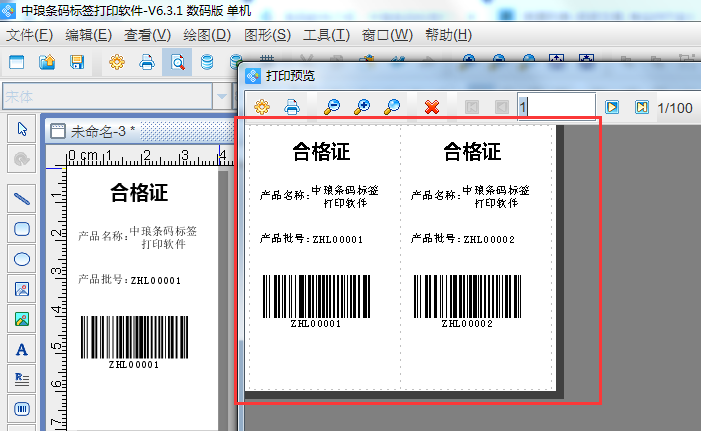Click the Save floppy disk icon
This screenshot has width=701, height=431.
click(x=76, y=63)
